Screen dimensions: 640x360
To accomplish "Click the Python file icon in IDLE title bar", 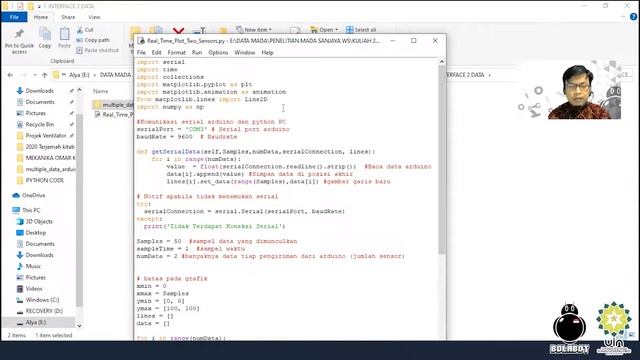I will 141,41.
